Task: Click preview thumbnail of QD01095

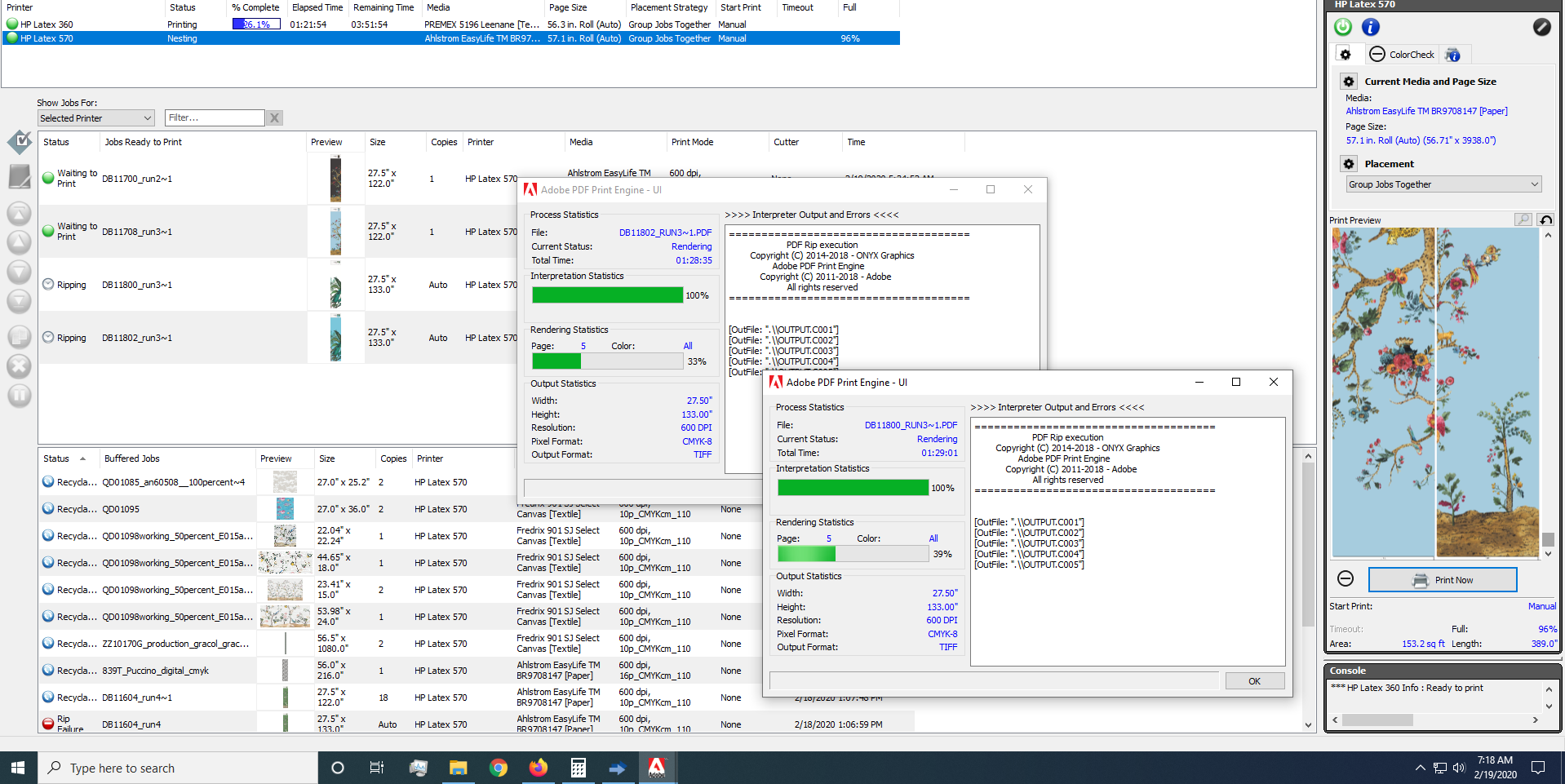Action: 285,509
